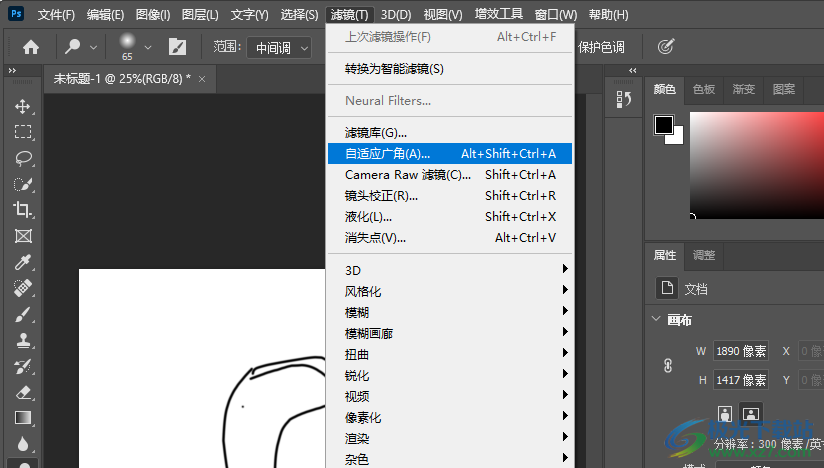The width and height of the screenshot is (824, 468).
Task: Switch to the 色板 tab
Action: (704, 89)
